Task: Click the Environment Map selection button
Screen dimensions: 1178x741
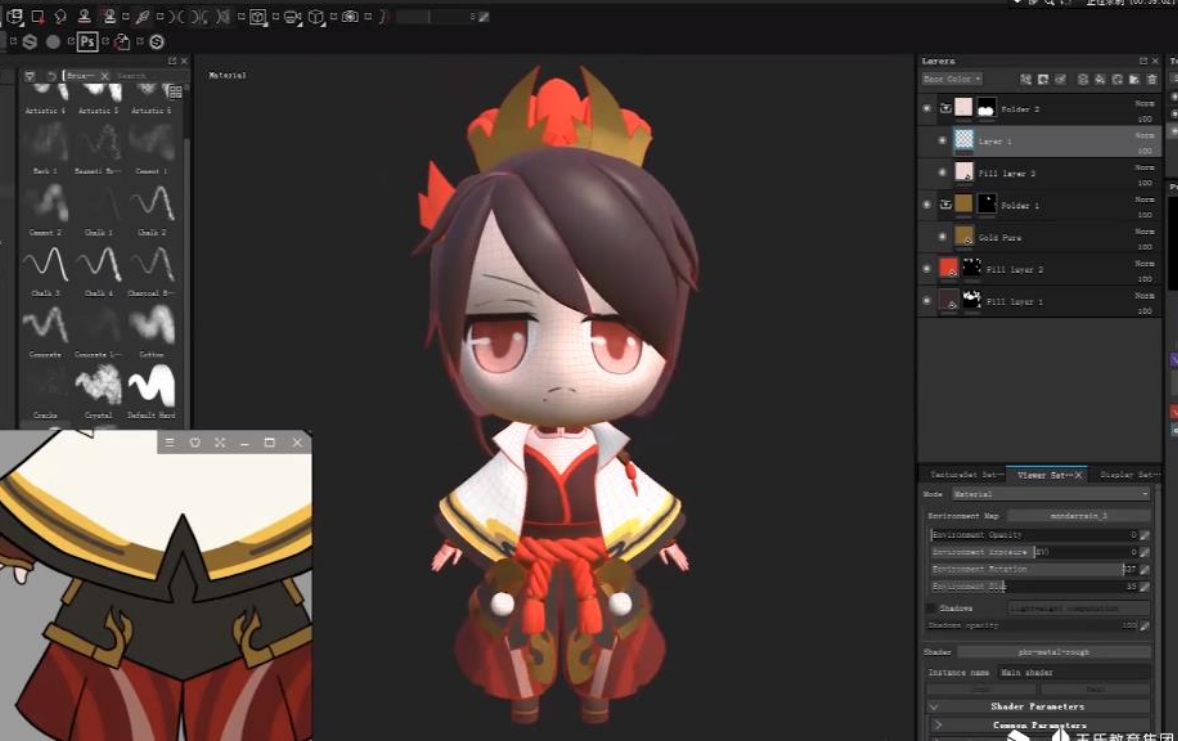Action: click(x=1078, y=516)
